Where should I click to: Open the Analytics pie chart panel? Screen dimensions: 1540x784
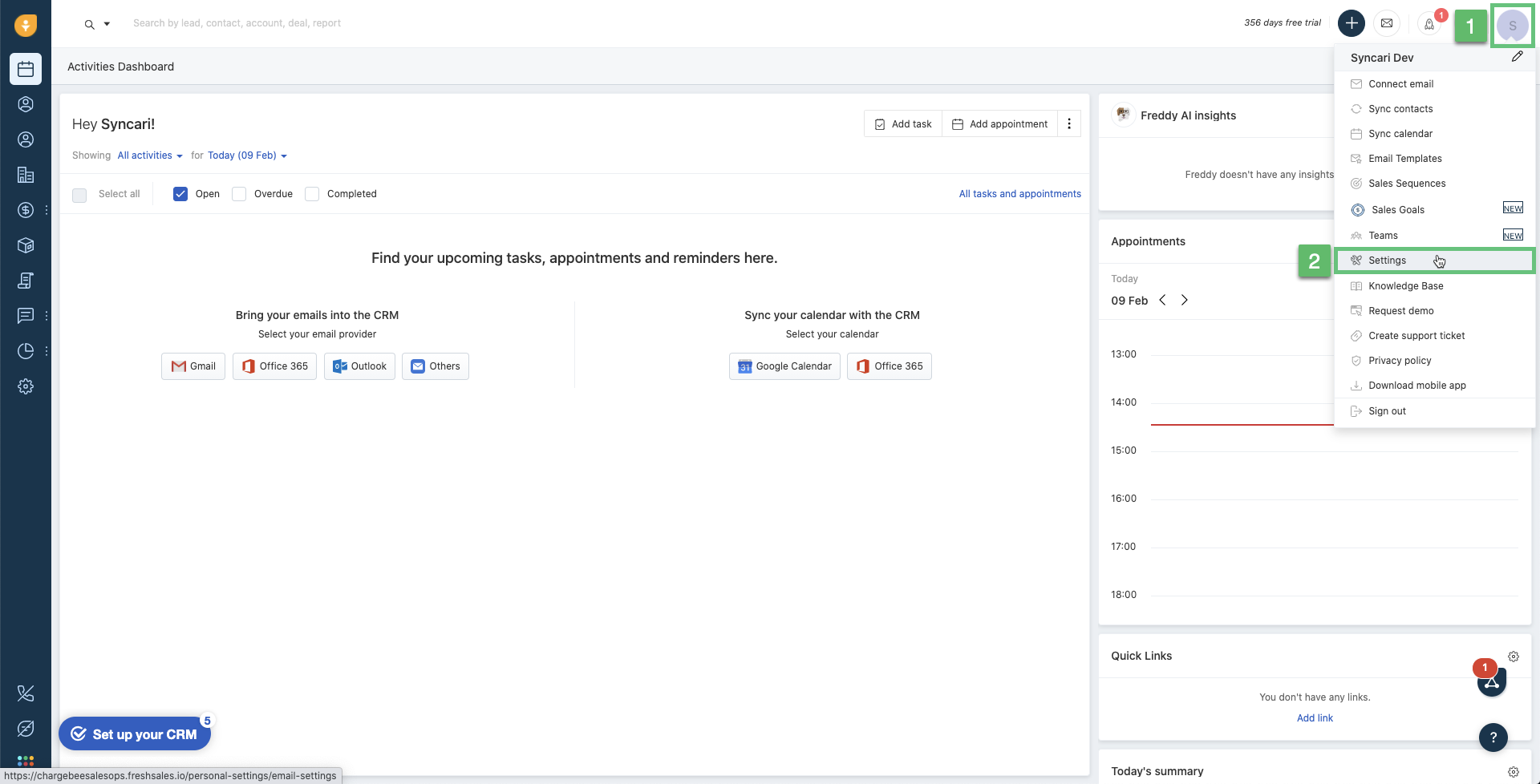coord(26,351)
